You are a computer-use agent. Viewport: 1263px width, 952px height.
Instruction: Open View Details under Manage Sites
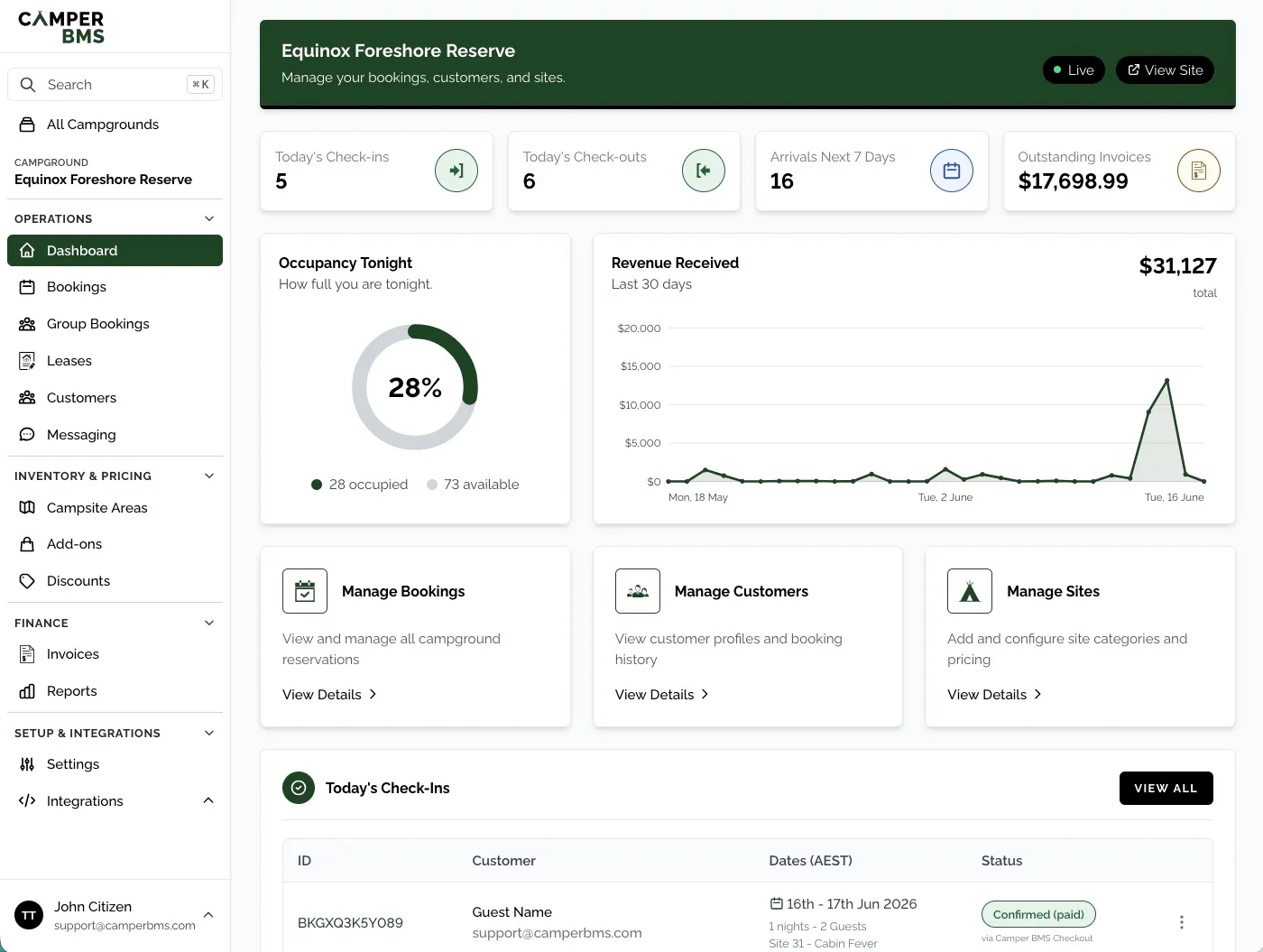click(x=994, y=695)
